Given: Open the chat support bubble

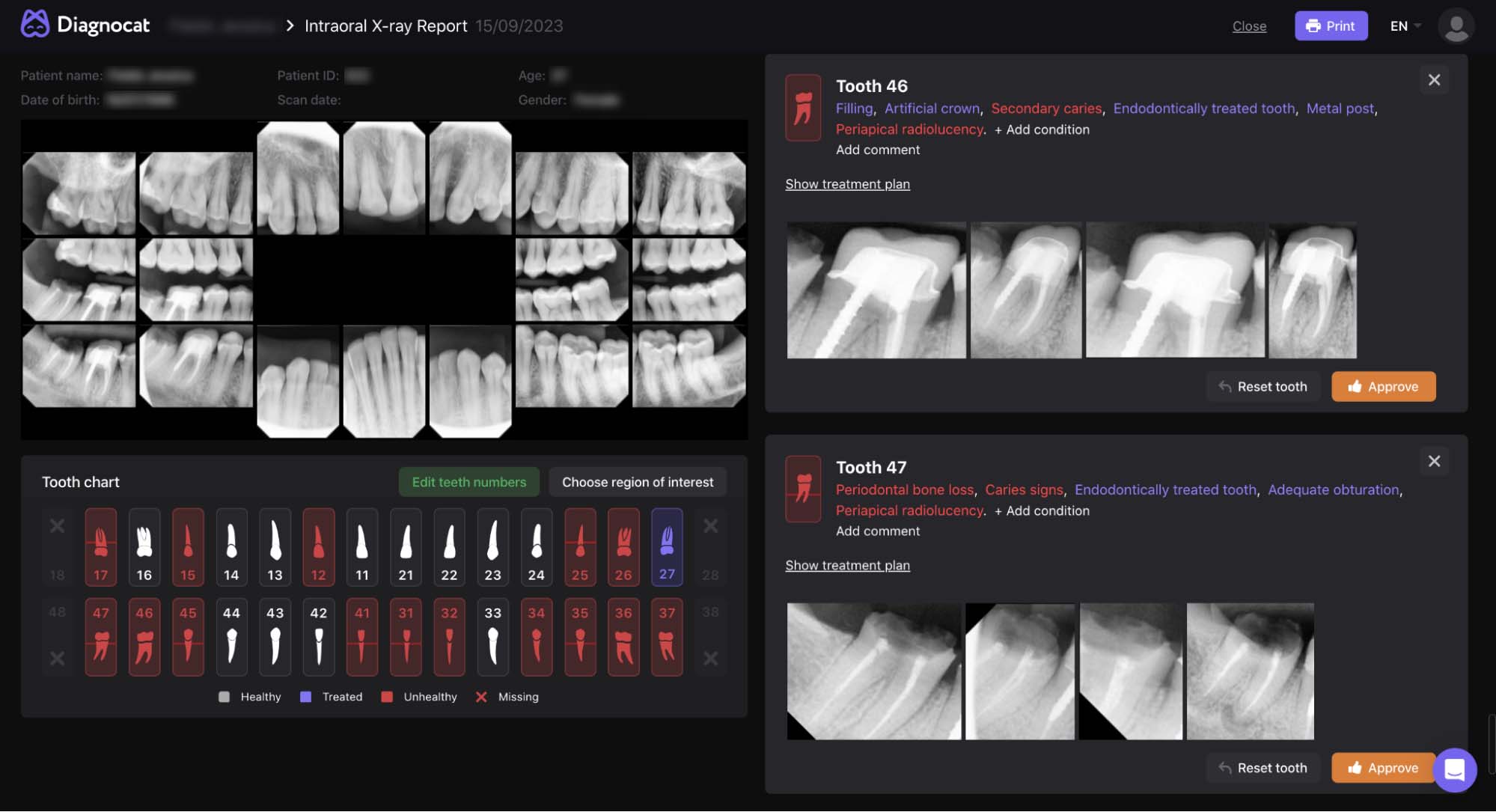Looking at the screenshot, I should (x=1454, y=769).
